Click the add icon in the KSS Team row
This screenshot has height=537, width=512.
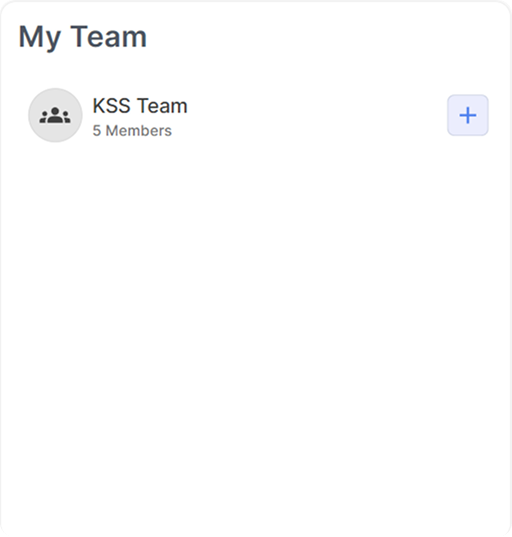click(x=467, y=115)
